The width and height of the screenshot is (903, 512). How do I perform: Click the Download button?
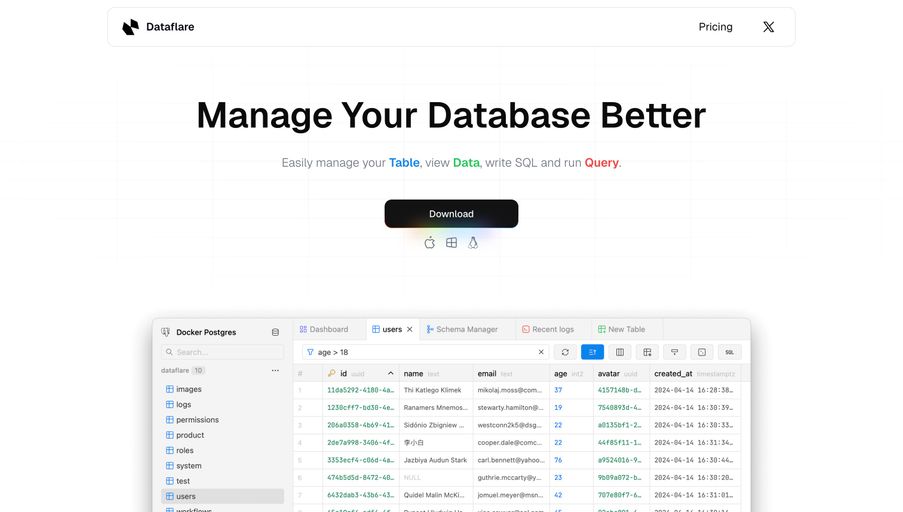(452, 214)
